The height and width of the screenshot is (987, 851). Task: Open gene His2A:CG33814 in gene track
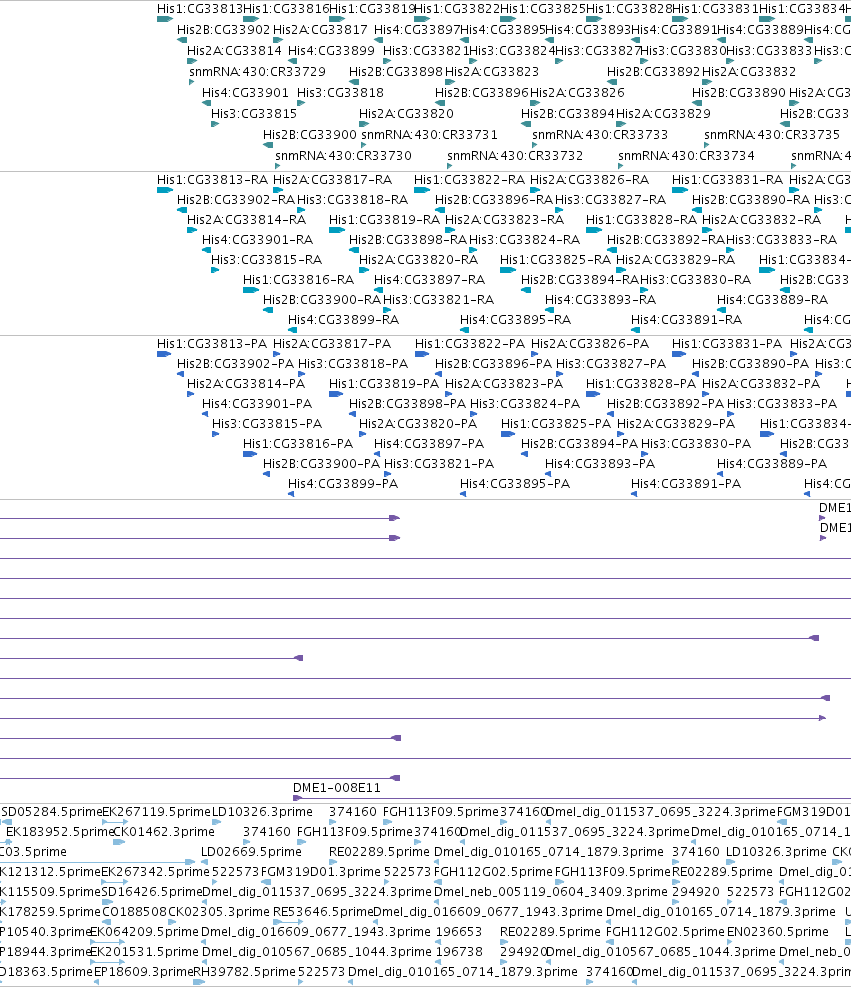pyautogui.click(x=234, y=50)
